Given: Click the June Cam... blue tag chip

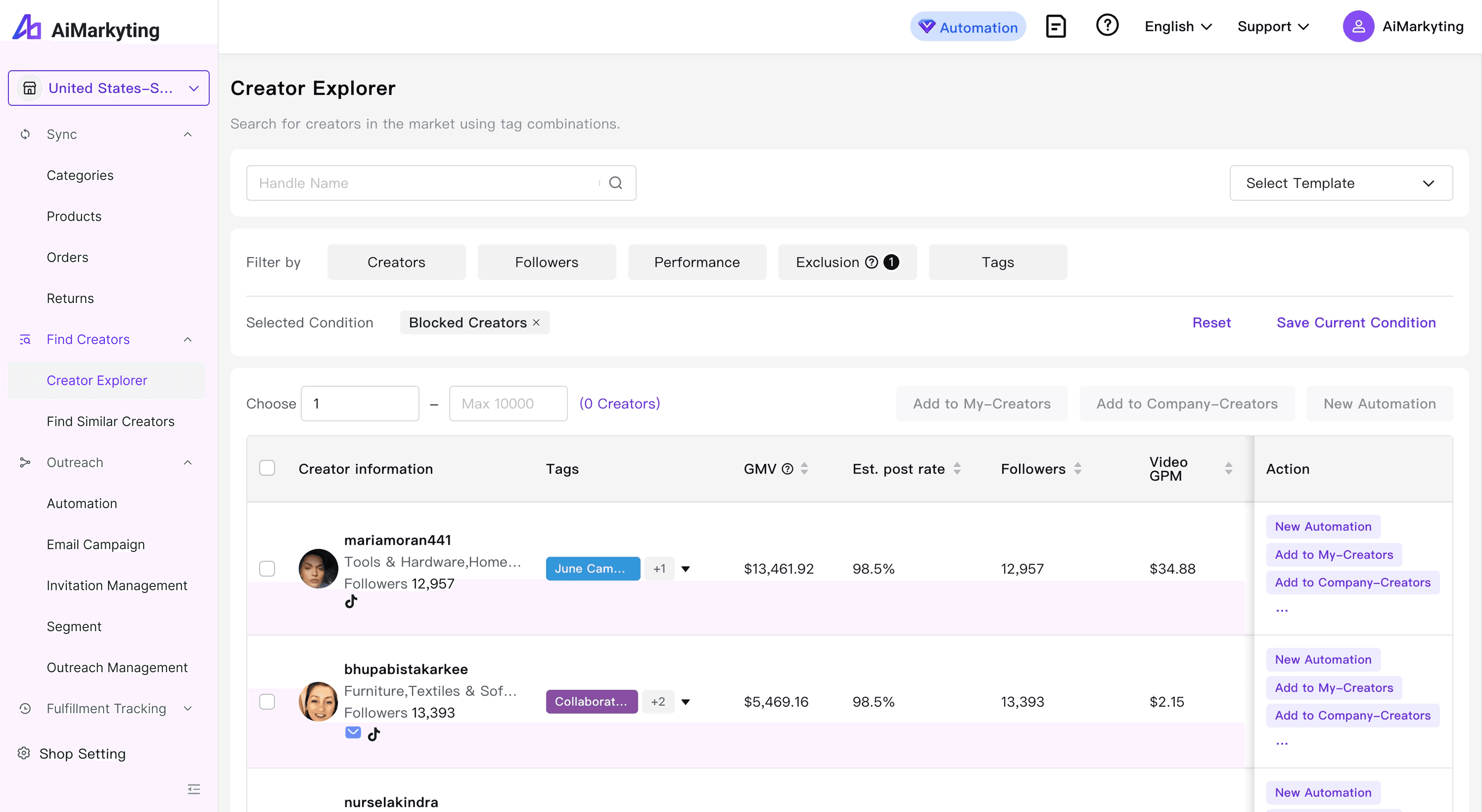Looking at the screenshot, I should coord(593,569).
